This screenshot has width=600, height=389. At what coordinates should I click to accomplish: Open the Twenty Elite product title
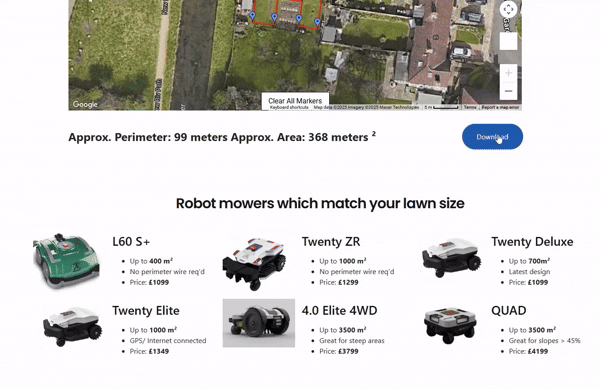tap(146, 311)
